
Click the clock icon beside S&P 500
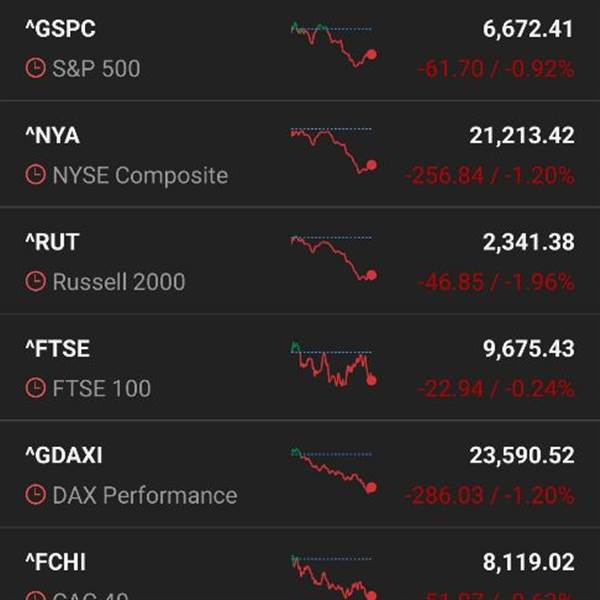35,69
